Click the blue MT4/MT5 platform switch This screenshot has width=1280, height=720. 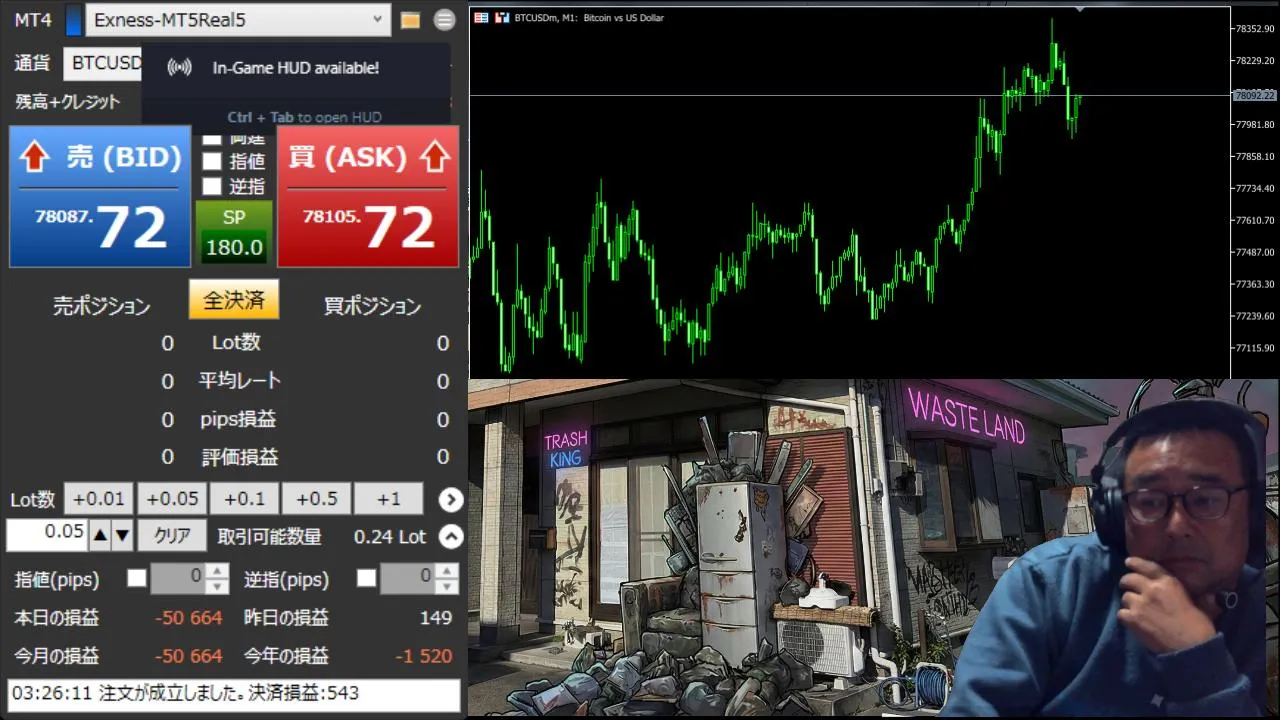(x=74, y=20)
